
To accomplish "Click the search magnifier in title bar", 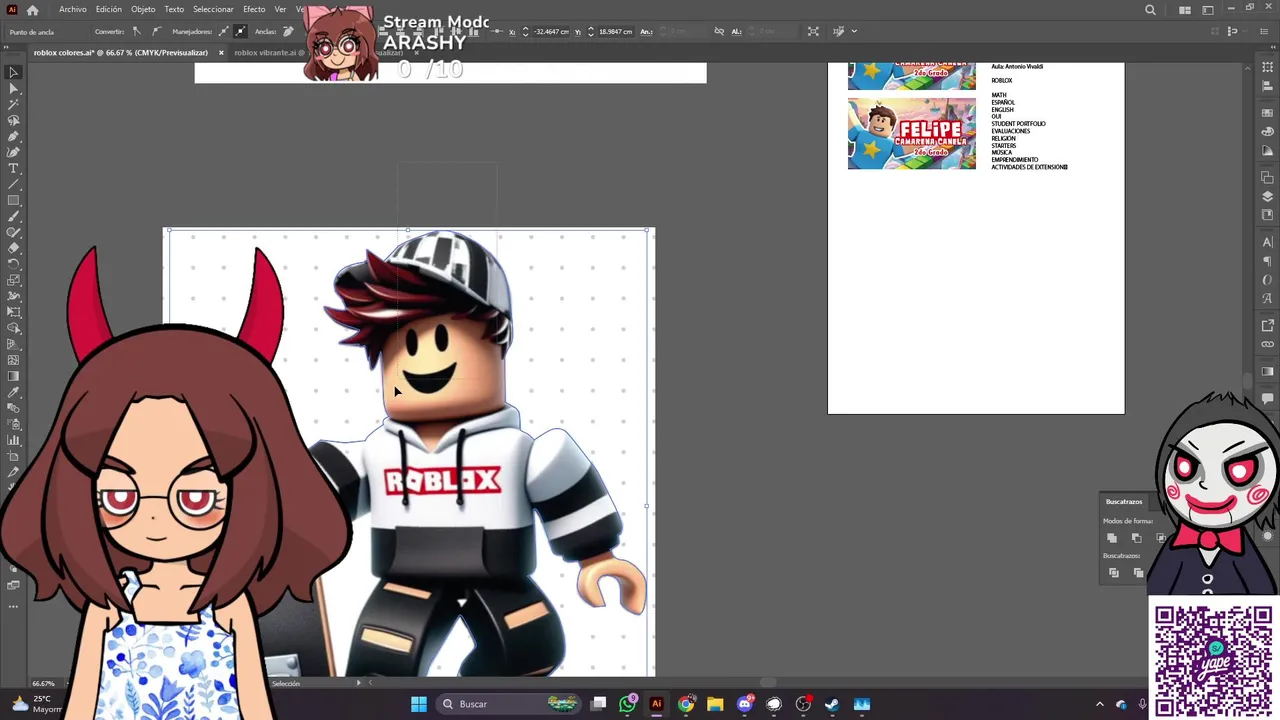I will [x=1150, y=10].
